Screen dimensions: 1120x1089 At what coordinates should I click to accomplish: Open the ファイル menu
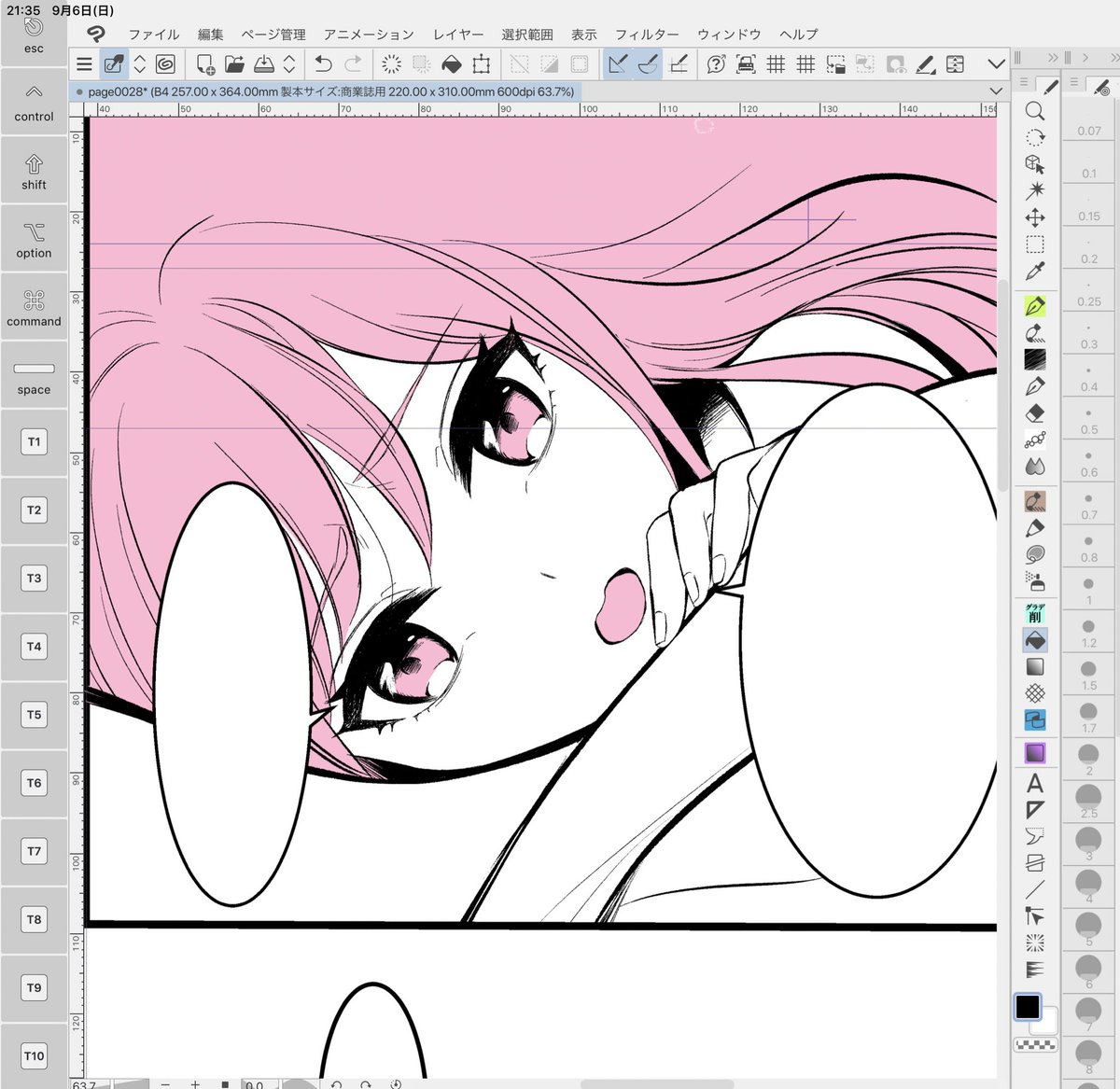pyautogui.click(x=154, y=35)
